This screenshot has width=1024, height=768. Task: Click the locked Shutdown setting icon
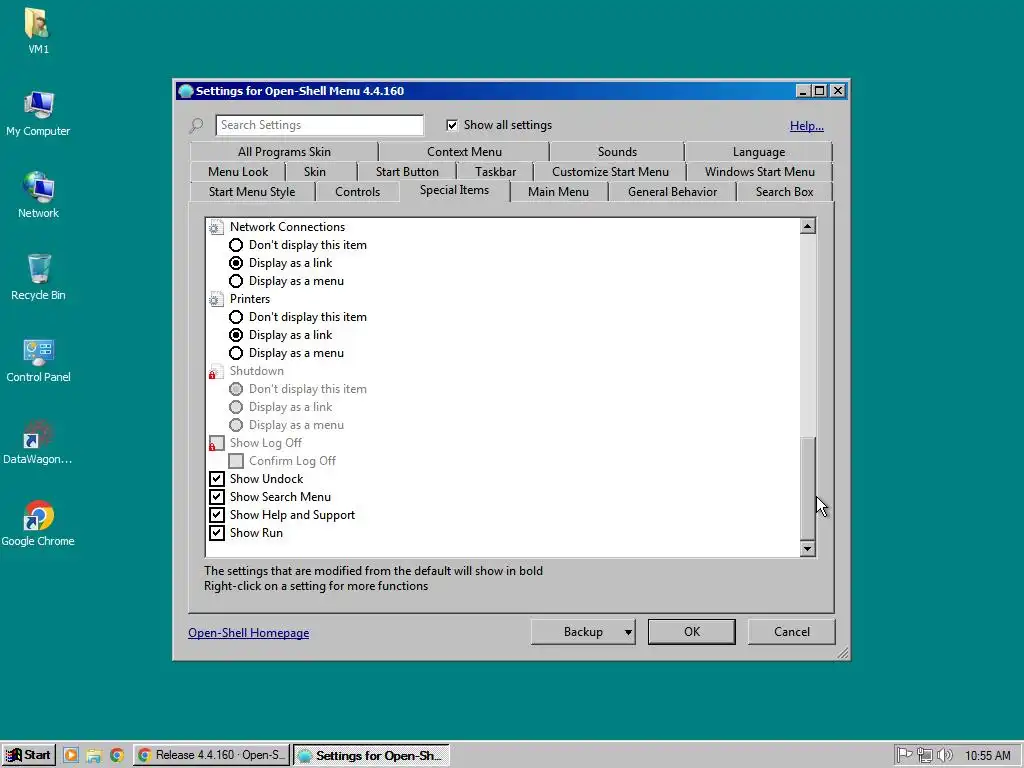pyautogui.click(x=216, y=371)
